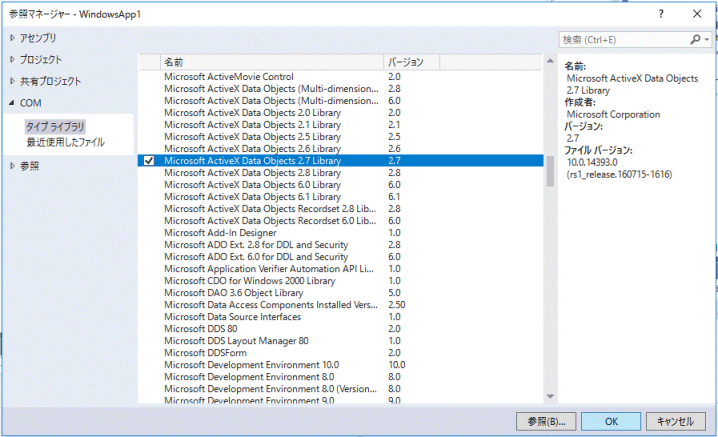Image resolution: width=718 pixels, height=437 pixels.
Task: Select Microsoft Application Verifier Automation API row
Action: (340, 269)
